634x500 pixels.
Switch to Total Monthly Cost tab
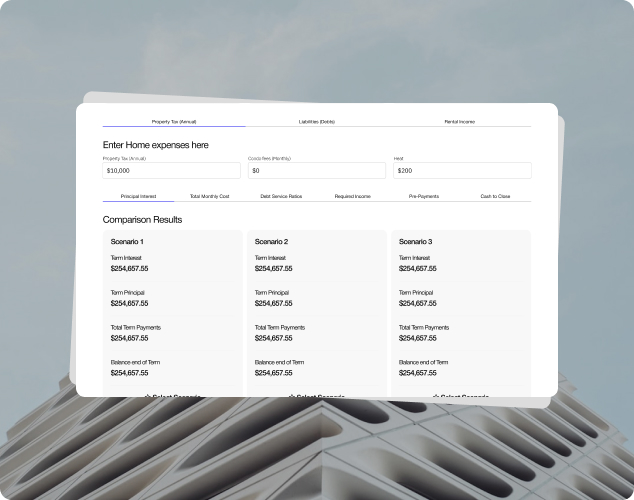tap(210, 196)
